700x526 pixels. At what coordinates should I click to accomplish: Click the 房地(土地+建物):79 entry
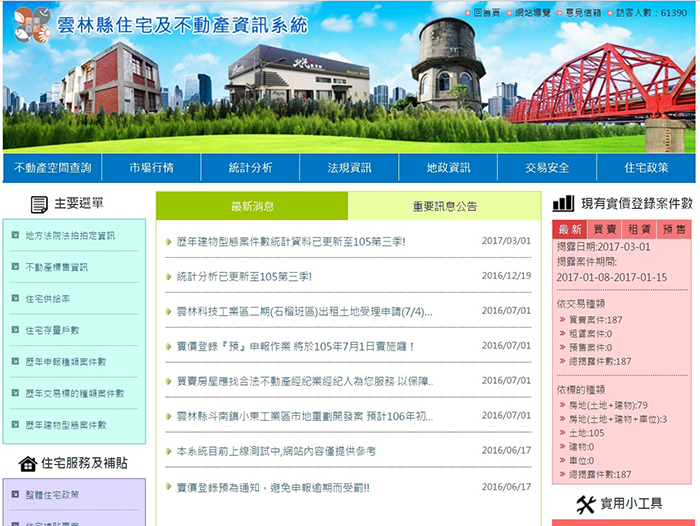coord(608,405)
